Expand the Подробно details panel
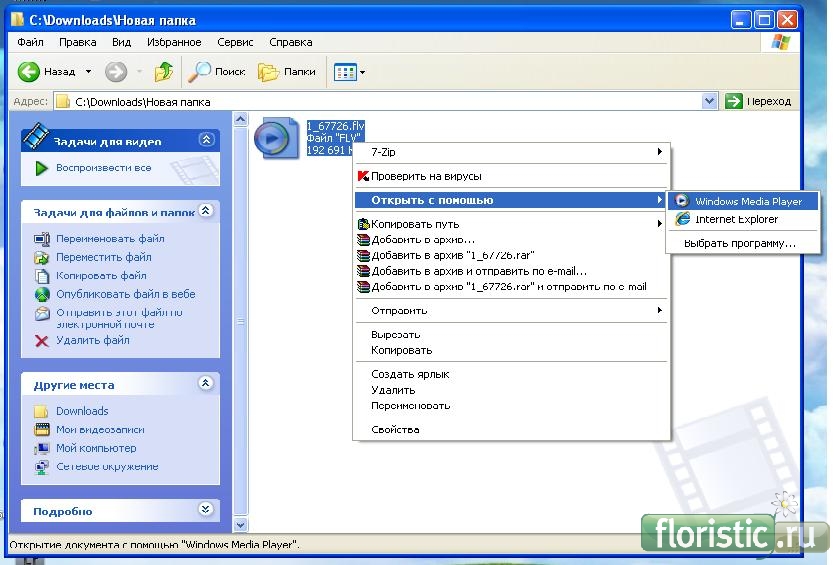 [206, 510]
